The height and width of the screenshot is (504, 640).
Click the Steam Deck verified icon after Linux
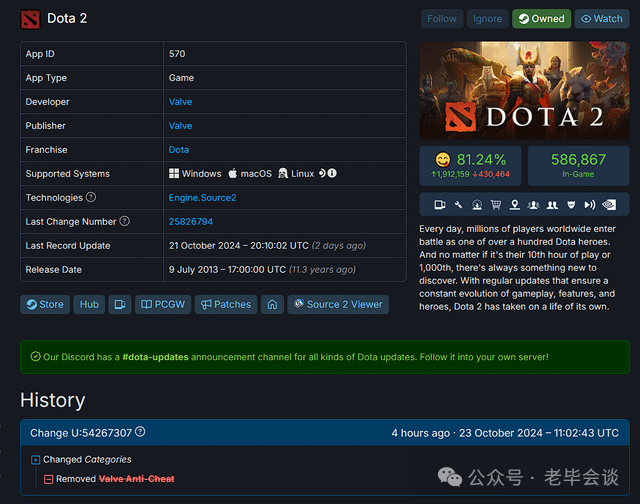point(322,173)
